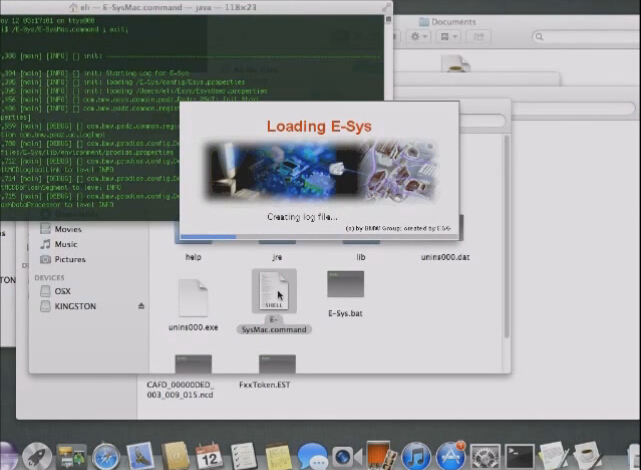Click DEVICES header in sidebar
This screenshot has width=641, height=470.
(x=49, y=278)
